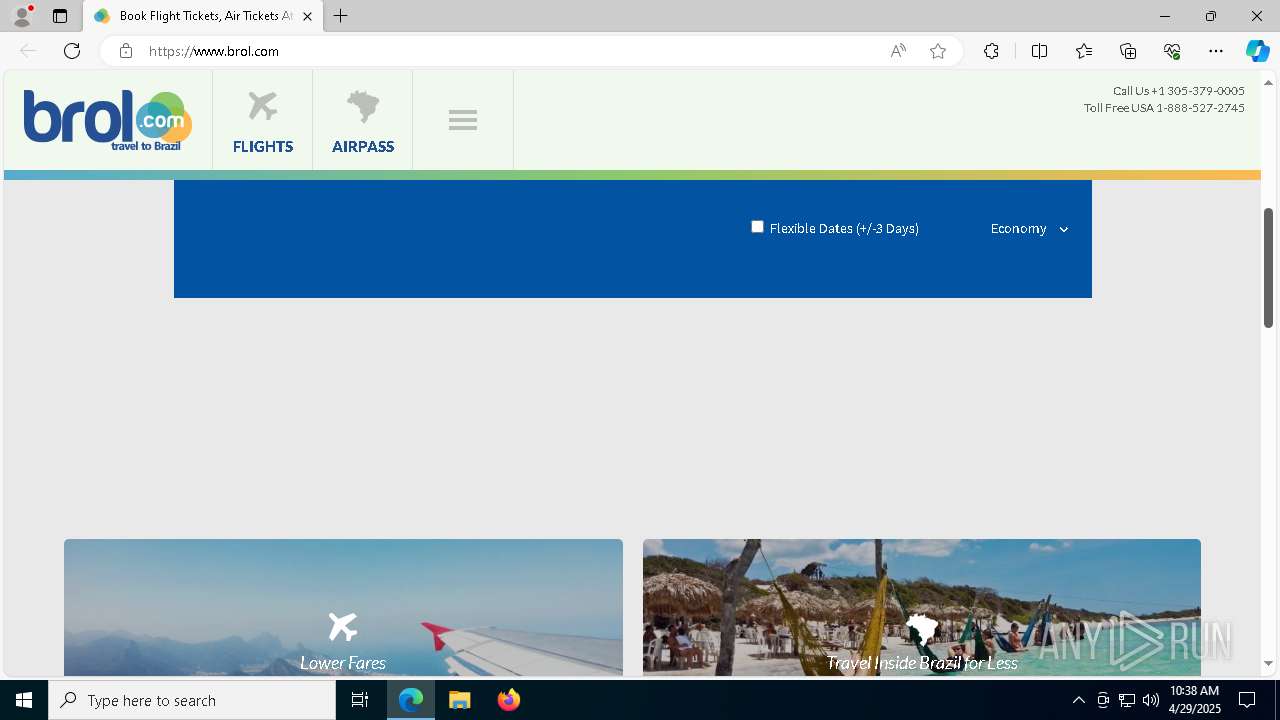Click the scrollbar down arrow
The width and height of the screenshot is (1280, 720).
tap(1268, 663)
